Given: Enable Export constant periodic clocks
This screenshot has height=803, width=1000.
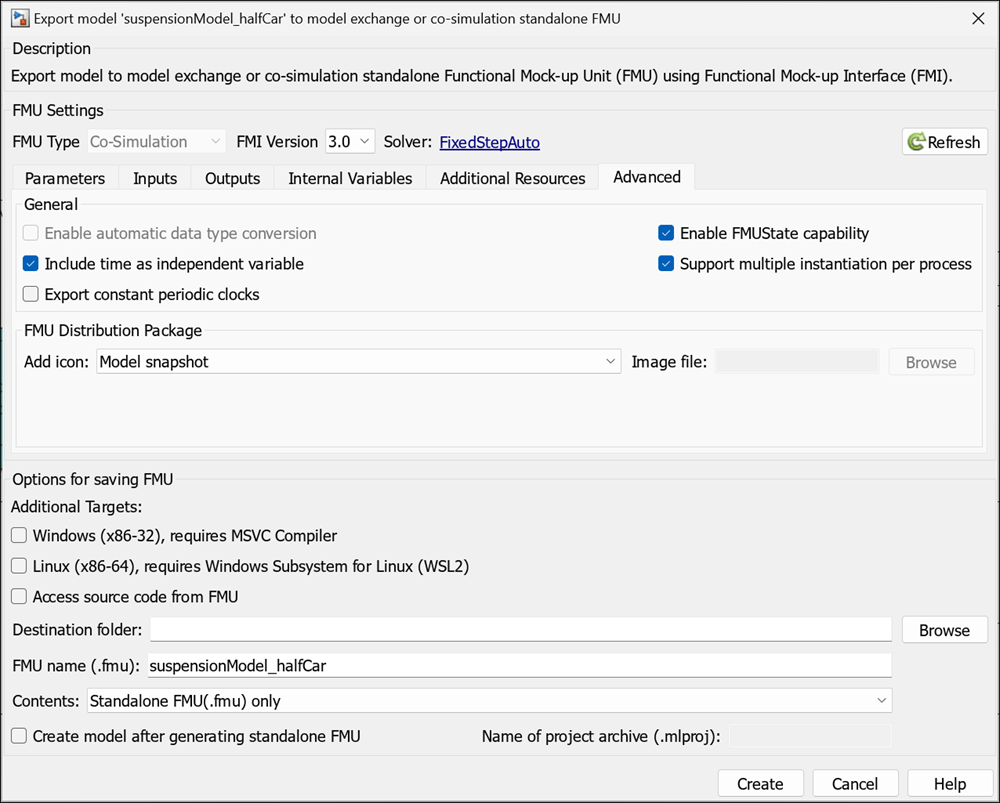Looking at the screenshot, I should pyautogui.click(x=30, y=294).
